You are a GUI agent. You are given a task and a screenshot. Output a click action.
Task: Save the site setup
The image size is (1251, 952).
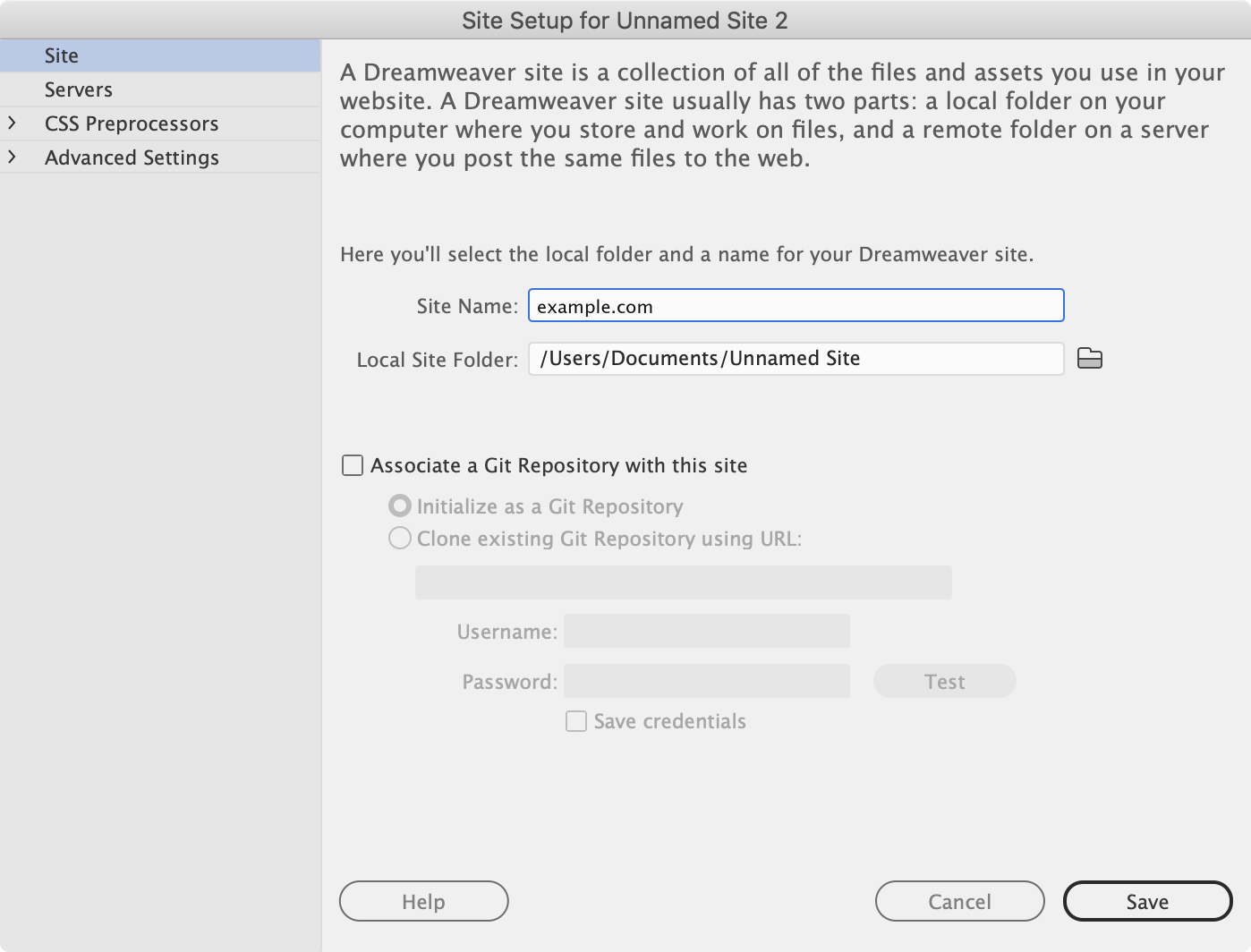1147,901
